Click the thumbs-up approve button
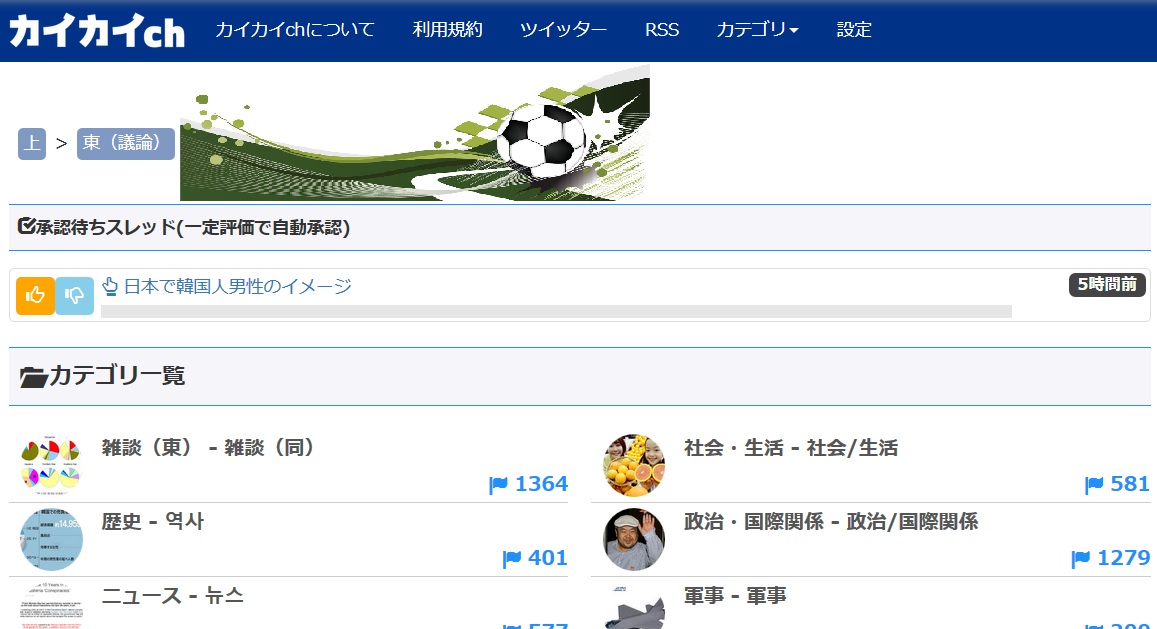Viewport: 1157px width, 629px height. point(35,295)
